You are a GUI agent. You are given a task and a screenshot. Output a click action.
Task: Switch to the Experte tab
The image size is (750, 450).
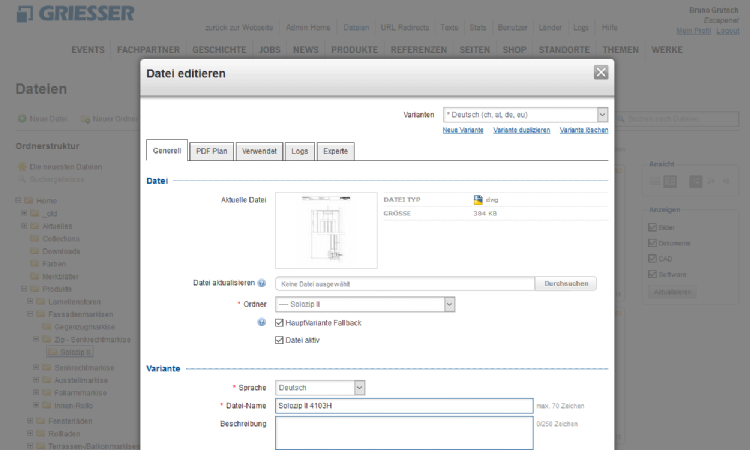(x=335, y=151)
